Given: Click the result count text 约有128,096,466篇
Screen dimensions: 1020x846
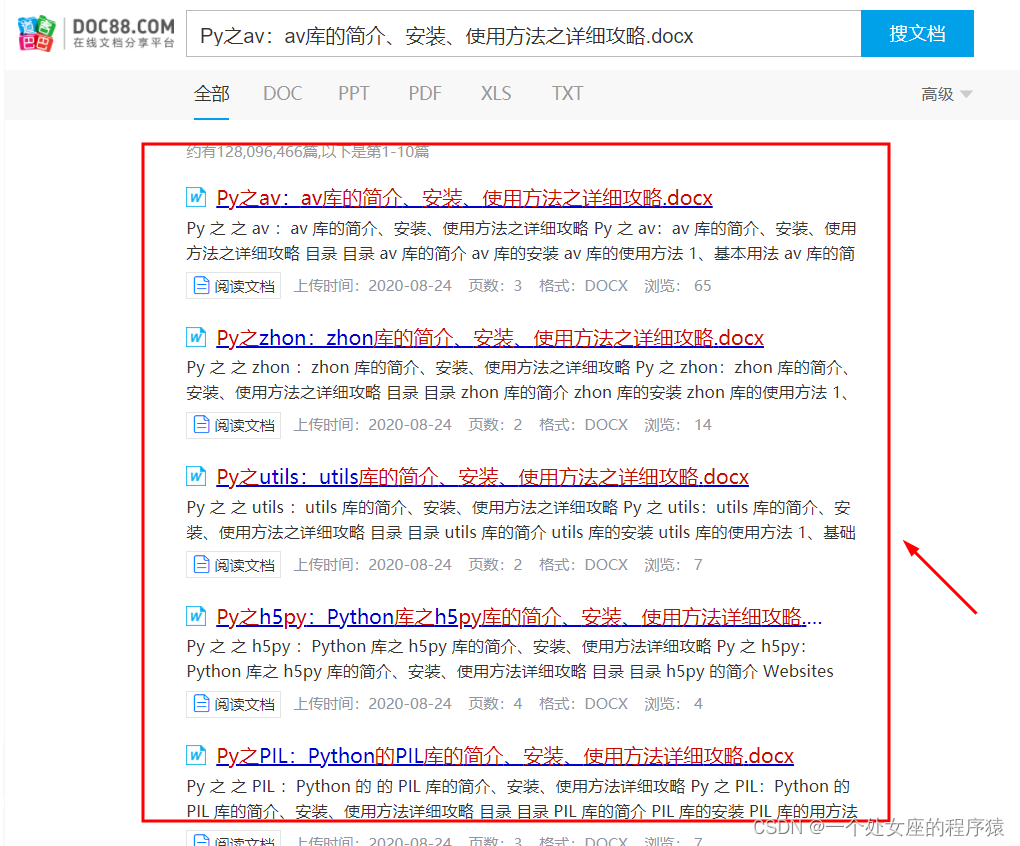Looking at the screenshot, I should click(x=308, y=152).
